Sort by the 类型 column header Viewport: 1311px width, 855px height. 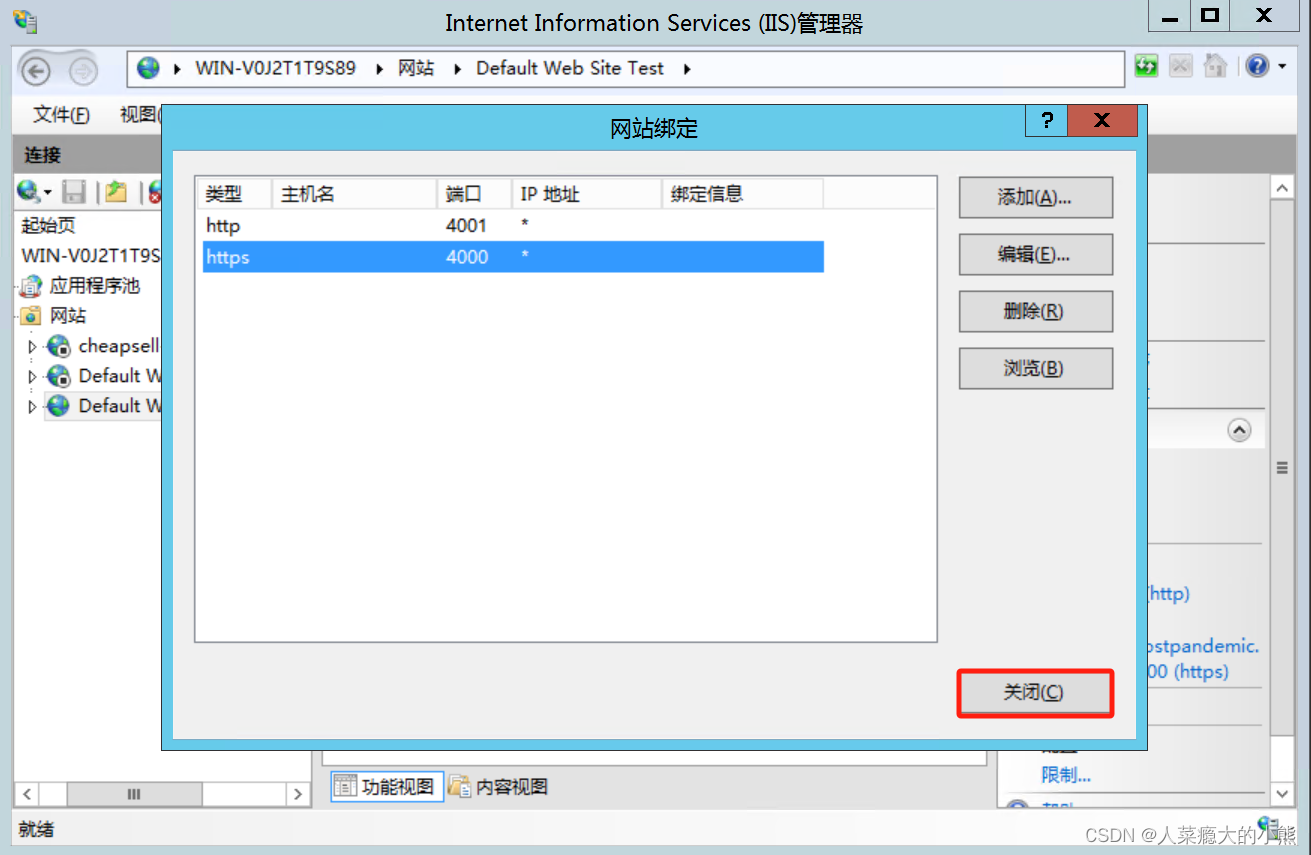pyautogui.click(x=234, y=194)
